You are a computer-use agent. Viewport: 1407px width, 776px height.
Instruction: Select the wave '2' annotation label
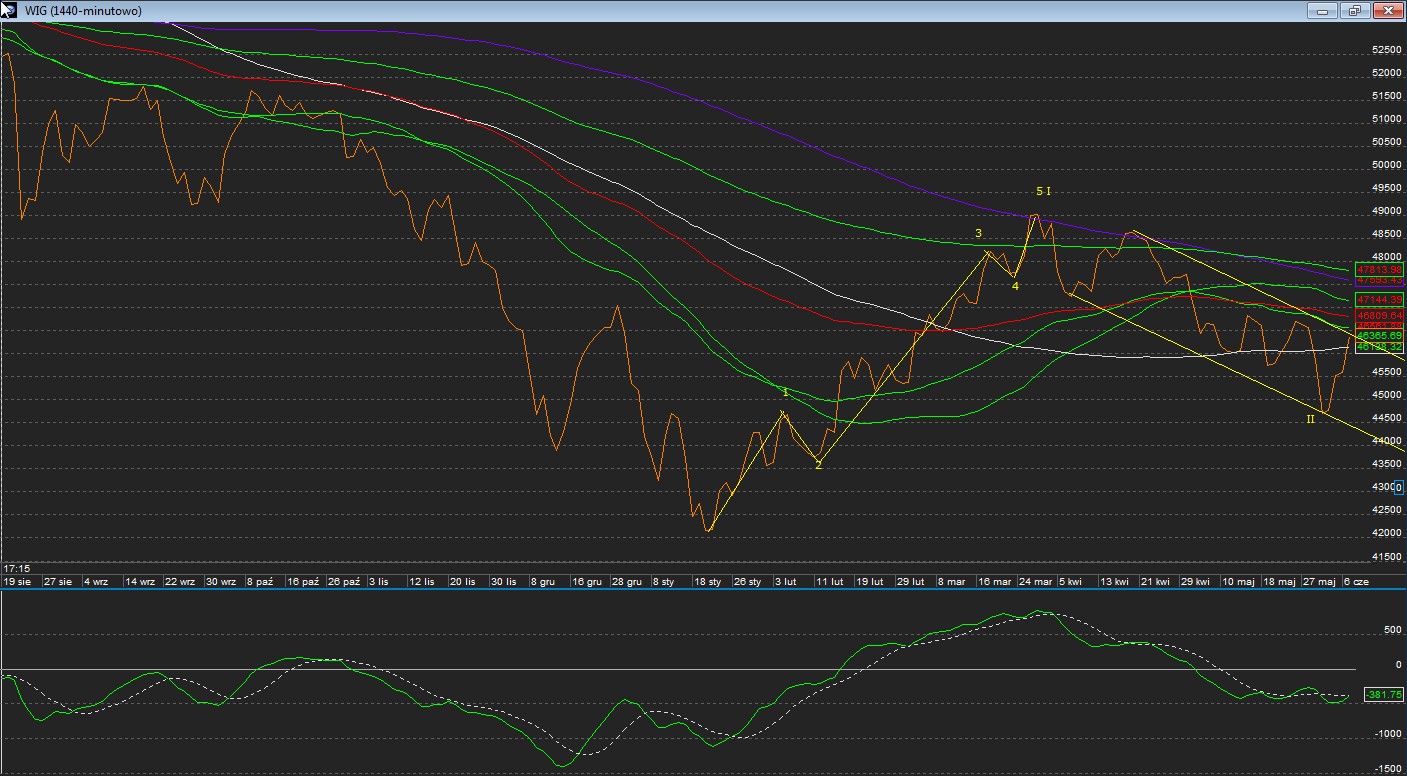coord(818,465)
